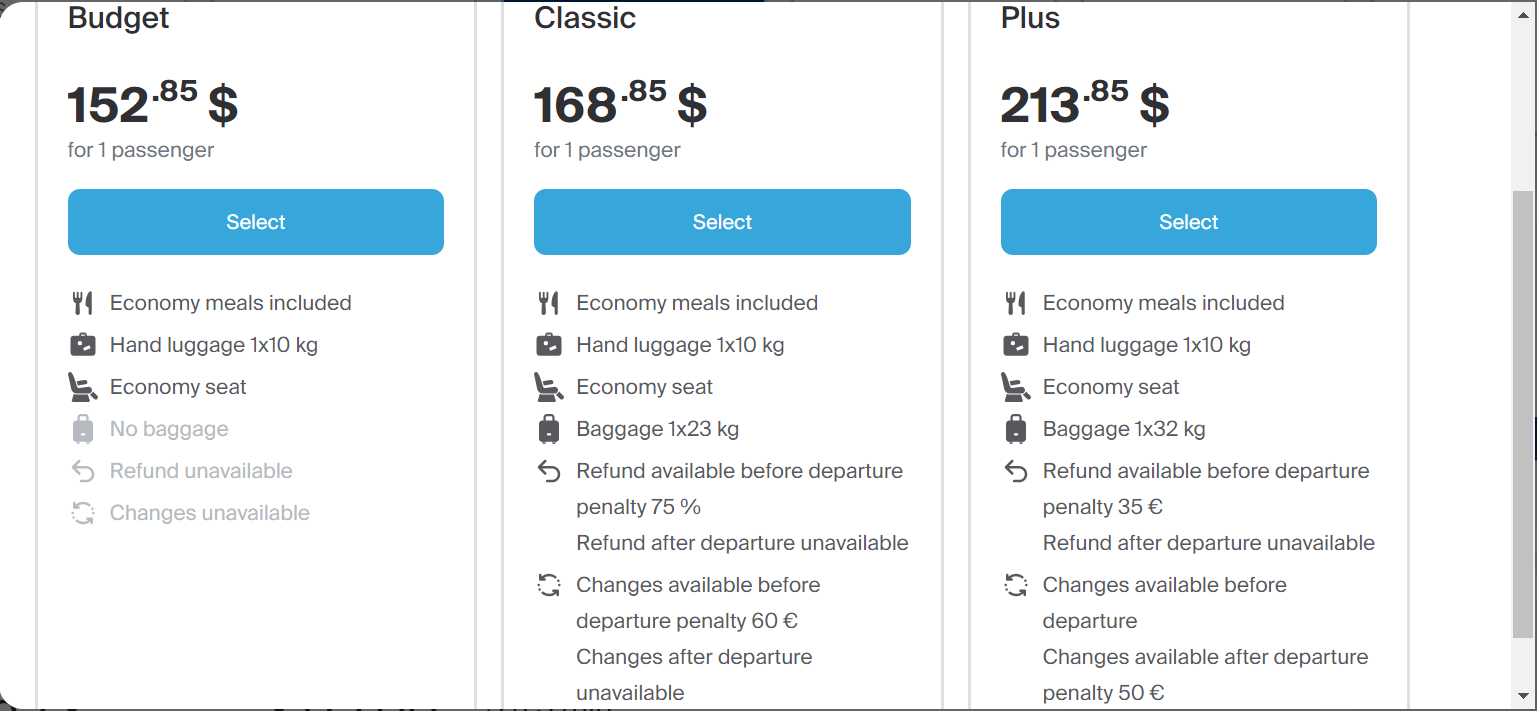The height and width of the screenshot is (711, 1537).
Task: Click the refund arrow icon in Classic
Action: tap(549, 471)
